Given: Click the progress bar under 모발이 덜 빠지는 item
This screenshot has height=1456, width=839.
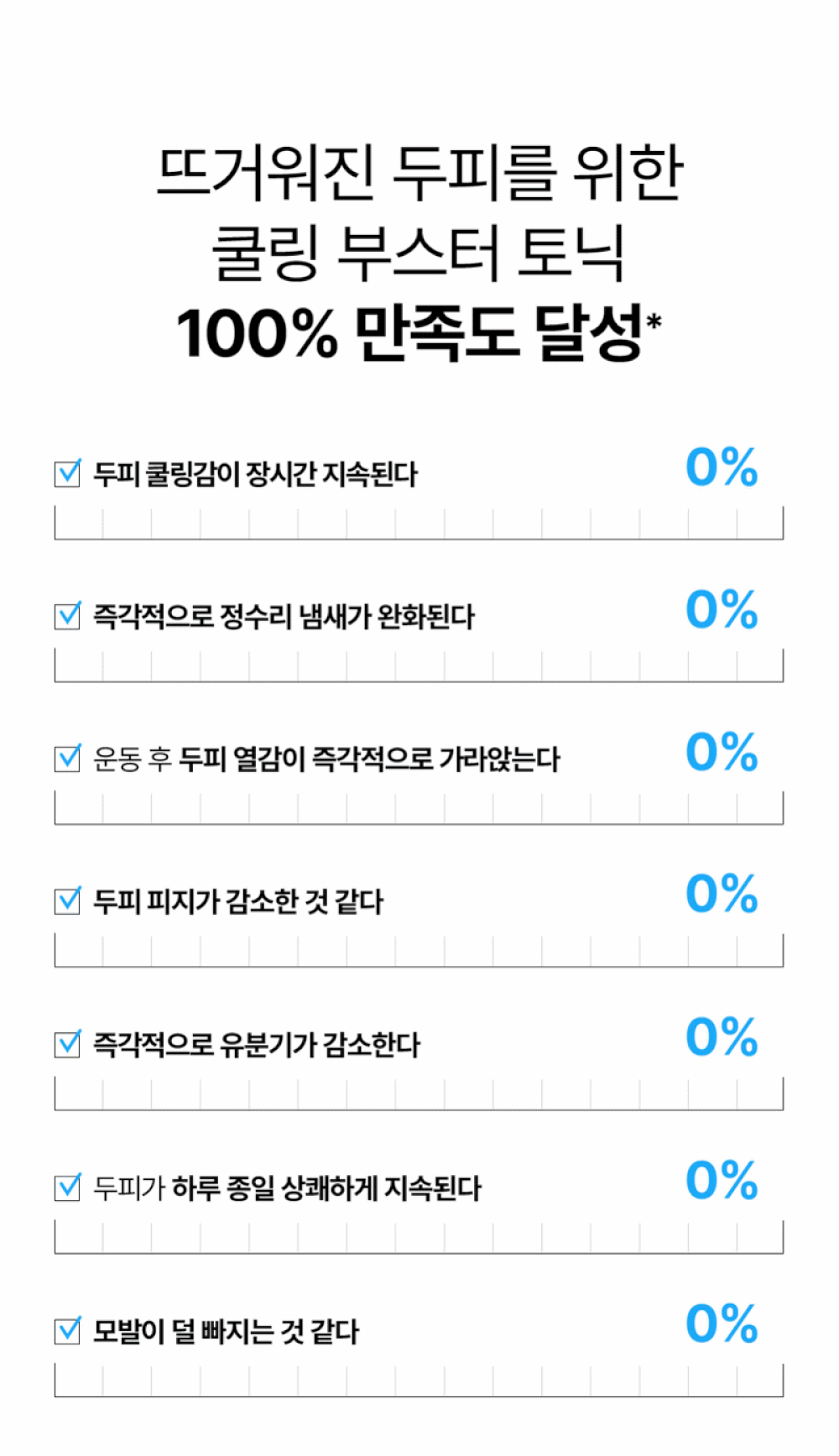Looking at the screenshot, I should click(x=419, y=1380).
